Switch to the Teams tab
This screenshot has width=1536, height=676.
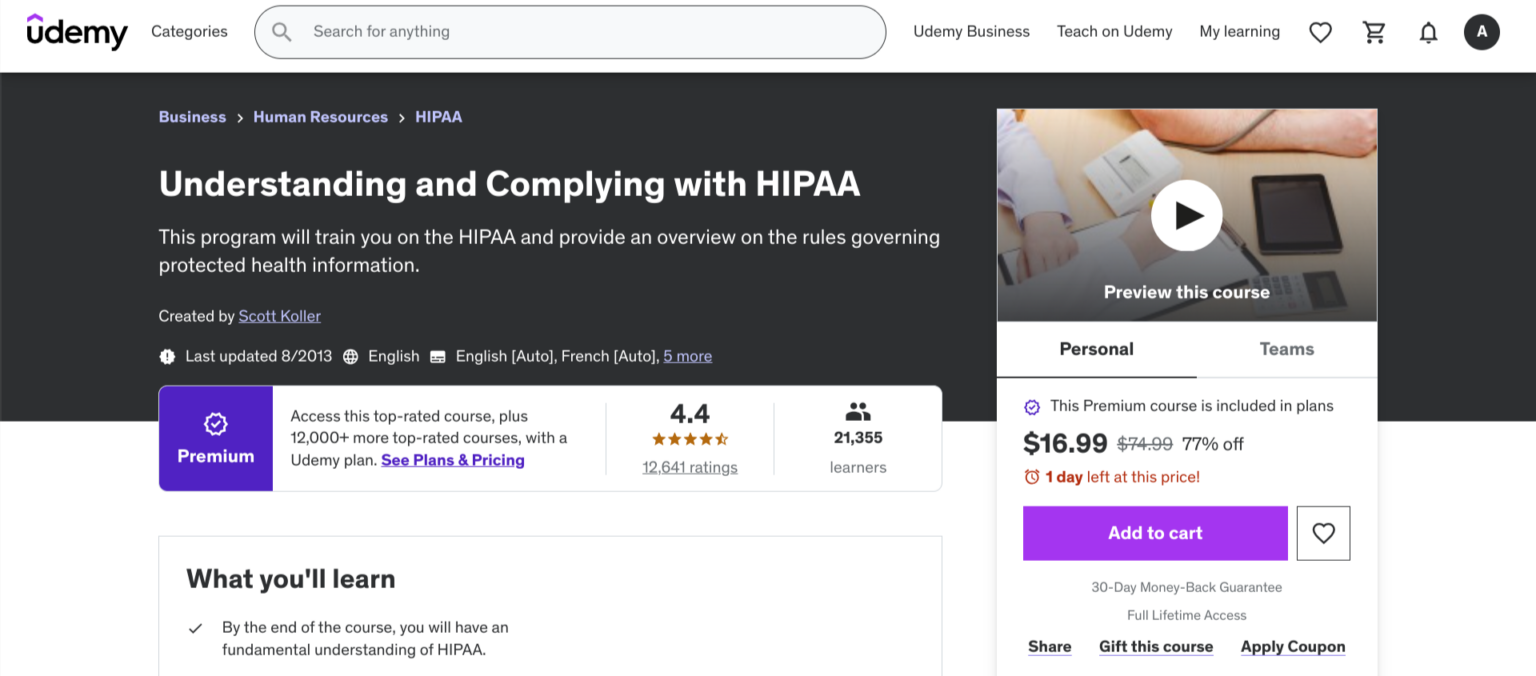(x=1286, y=349)
